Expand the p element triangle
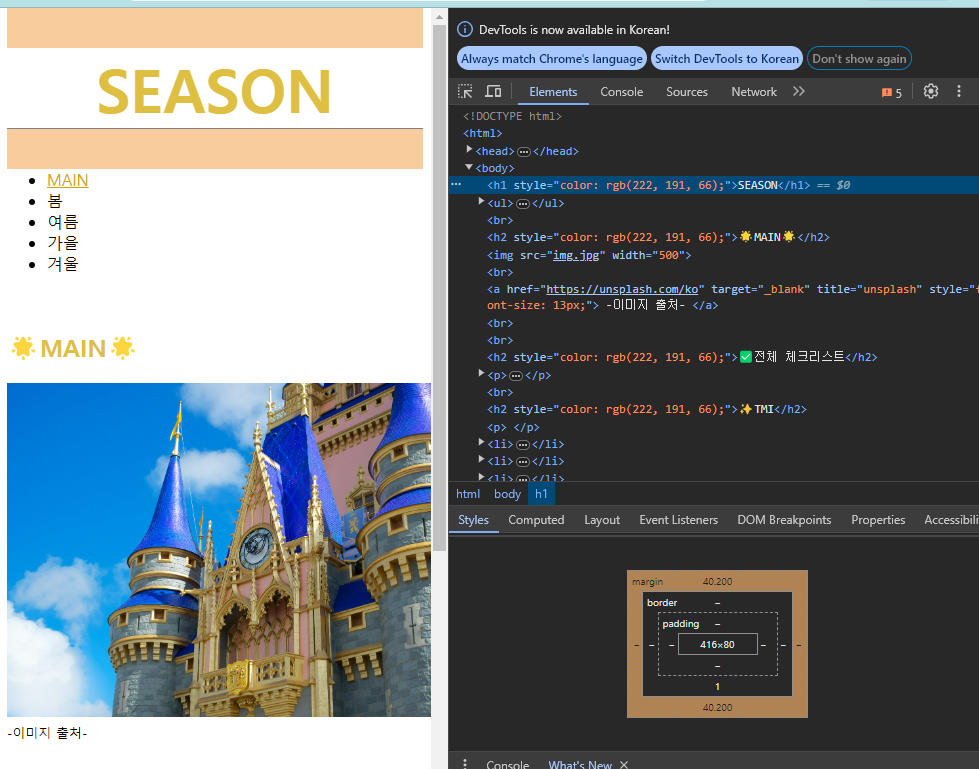Viewport: 979px width, 769px height. coord(481,373)
